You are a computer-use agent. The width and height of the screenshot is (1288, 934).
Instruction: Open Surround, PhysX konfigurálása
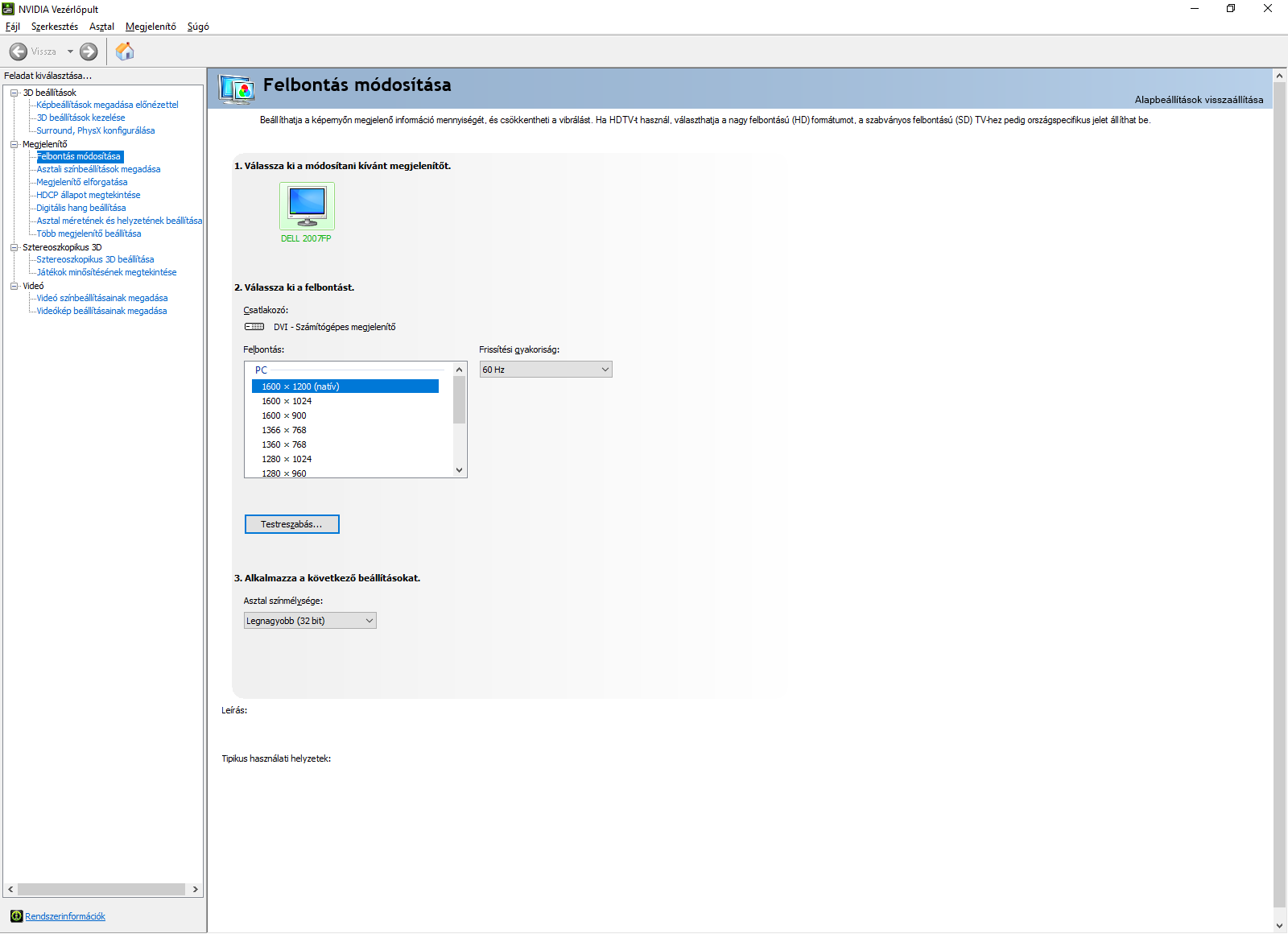coord(96,130)
